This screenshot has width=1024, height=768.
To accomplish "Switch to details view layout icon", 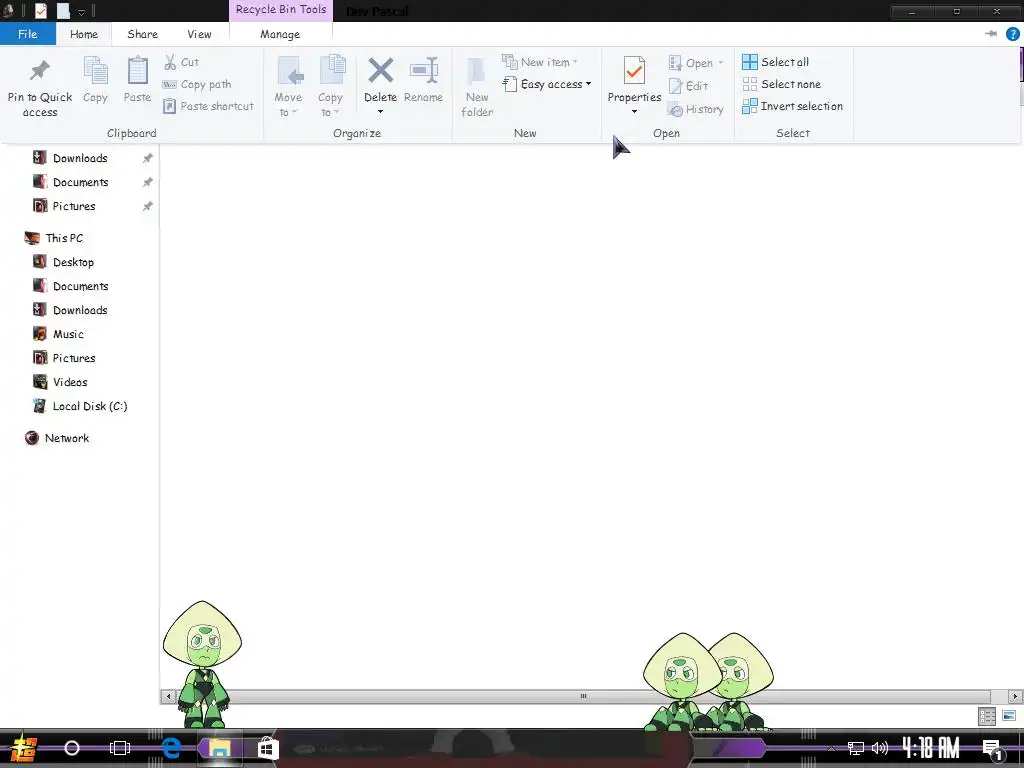I will coord(987,716).
